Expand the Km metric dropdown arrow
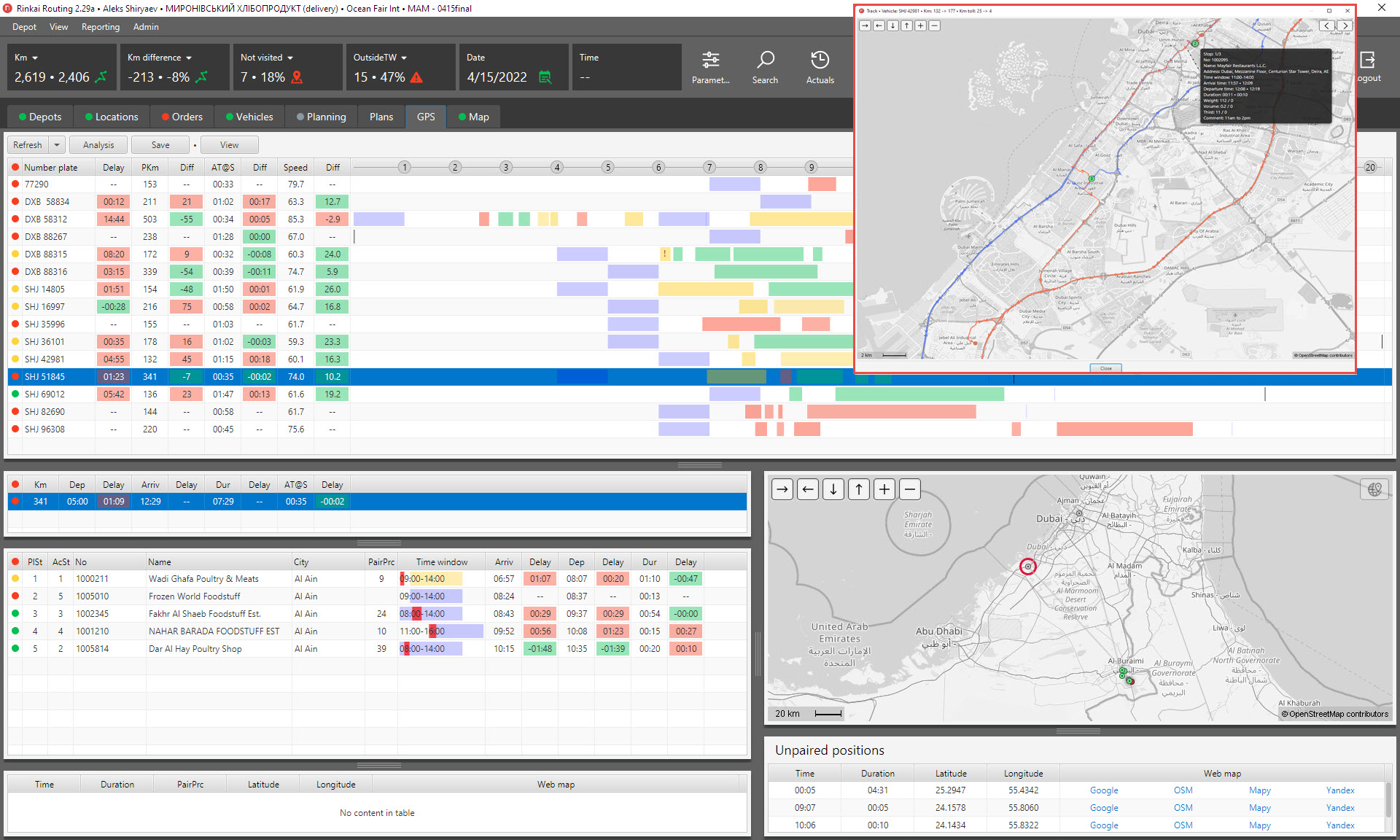Image resolution: width=1400 pixels, height=840 pixels. pos(35,58)
